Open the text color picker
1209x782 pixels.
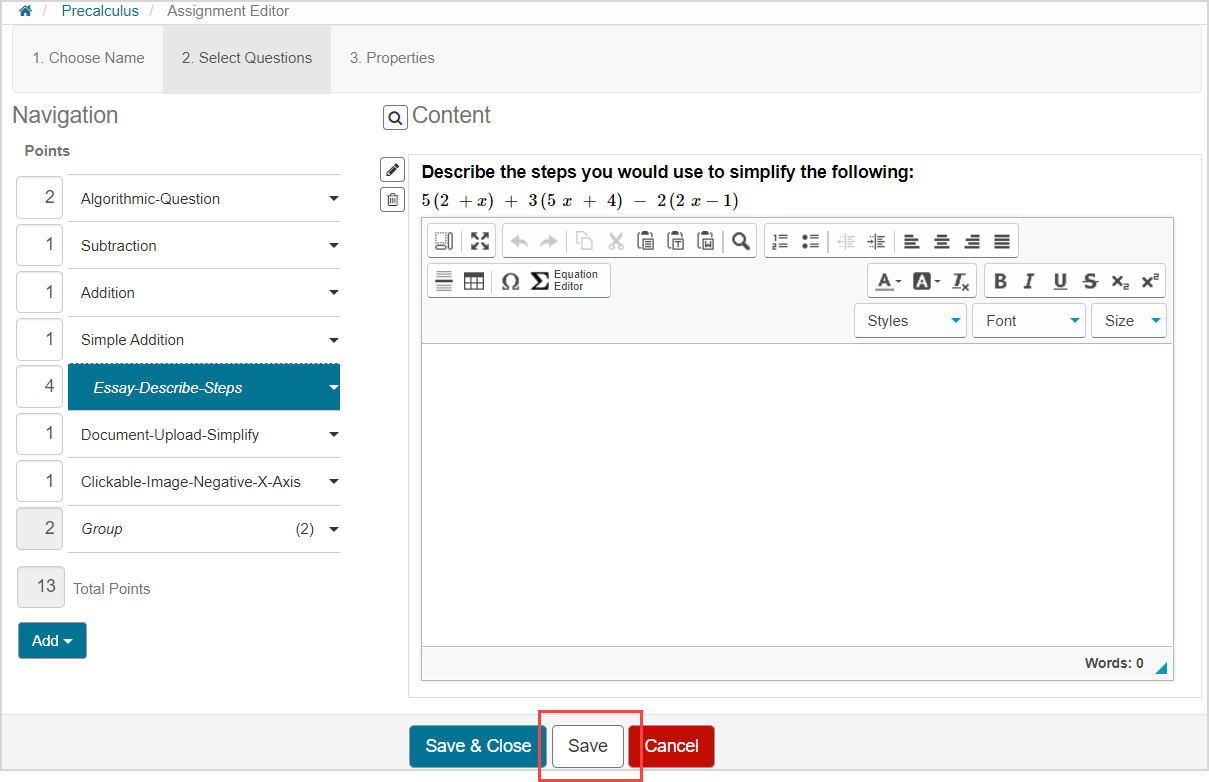[888, 281]
